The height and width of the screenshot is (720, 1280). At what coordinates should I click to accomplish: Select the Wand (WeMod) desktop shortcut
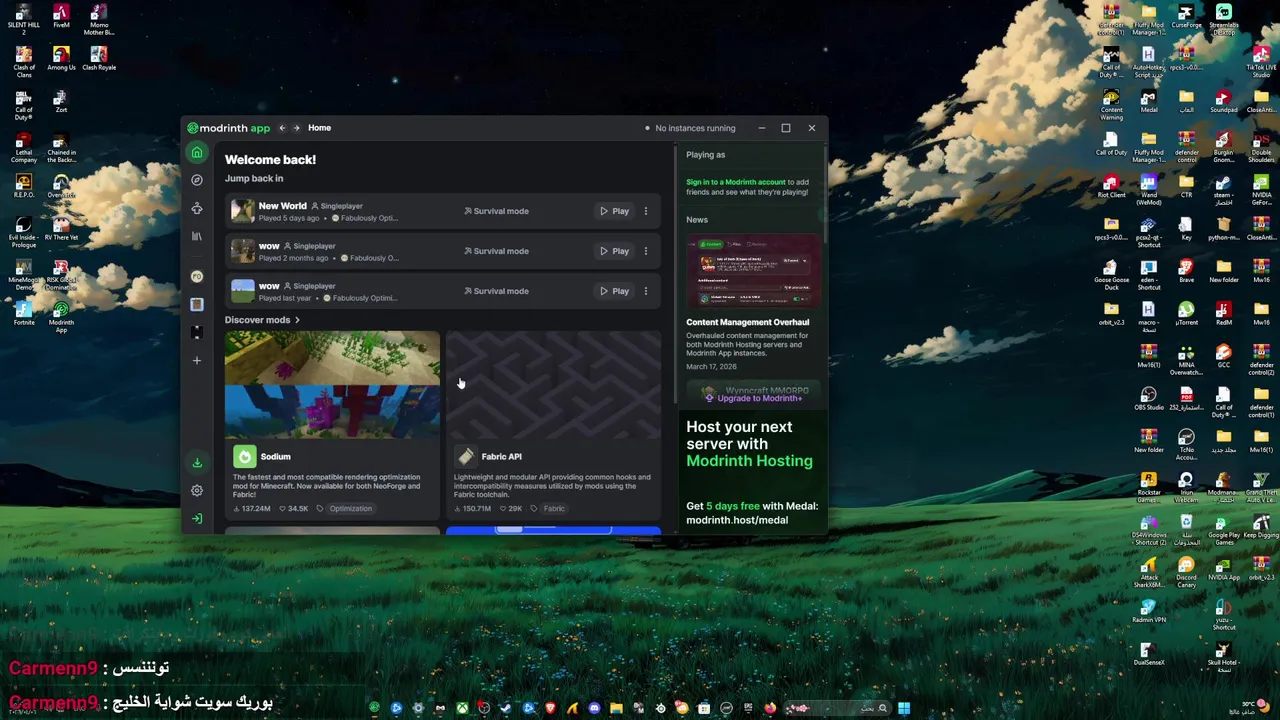tap(1148, 190)
